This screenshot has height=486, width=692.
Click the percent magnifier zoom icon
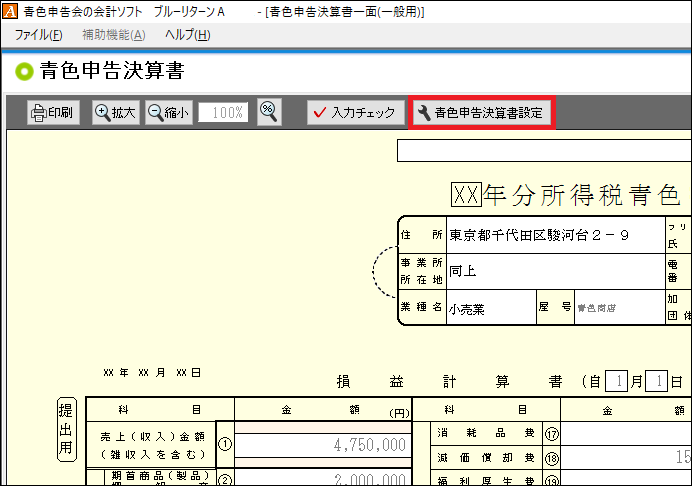click(269, 112)
